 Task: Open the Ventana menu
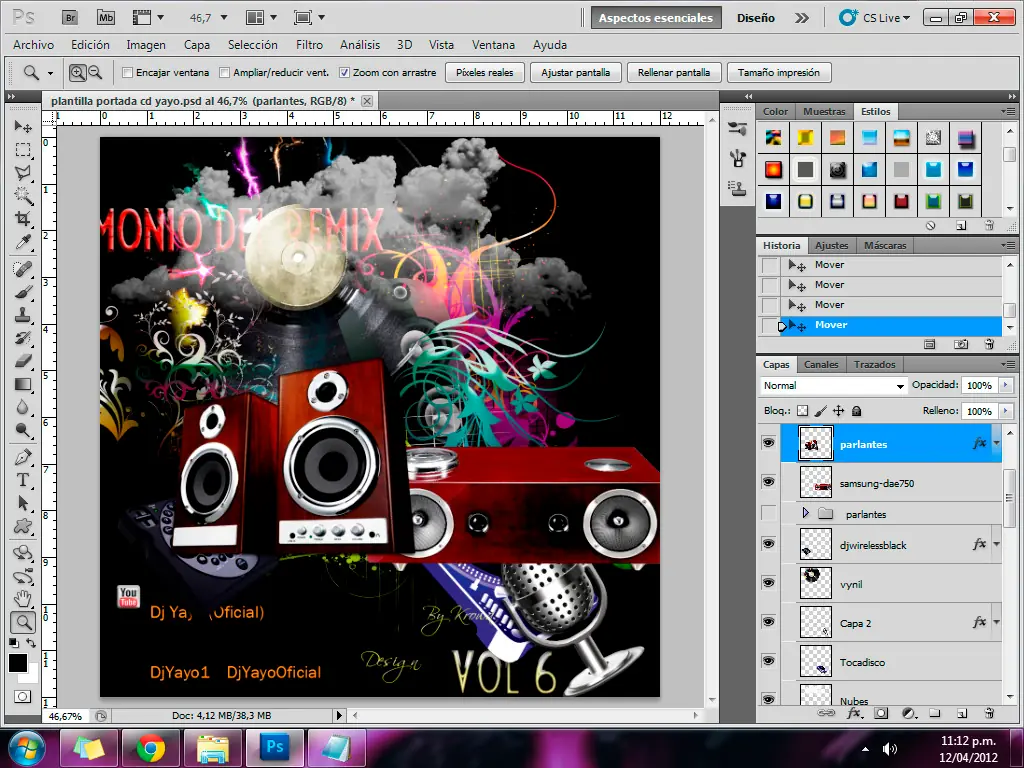pyautogui.click(x=493, y=44)
